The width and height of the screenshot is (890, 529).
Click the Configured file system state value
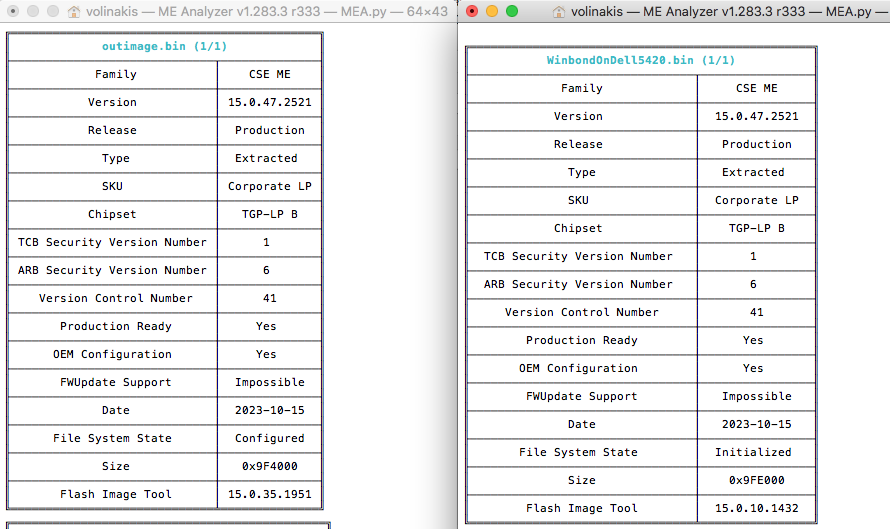coord(269,438)
